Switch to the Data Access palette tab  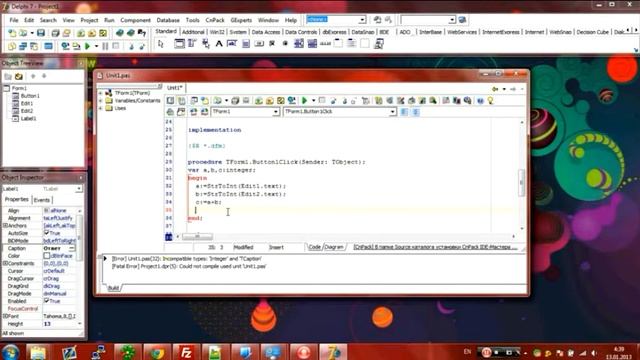[x=265, y=32]
